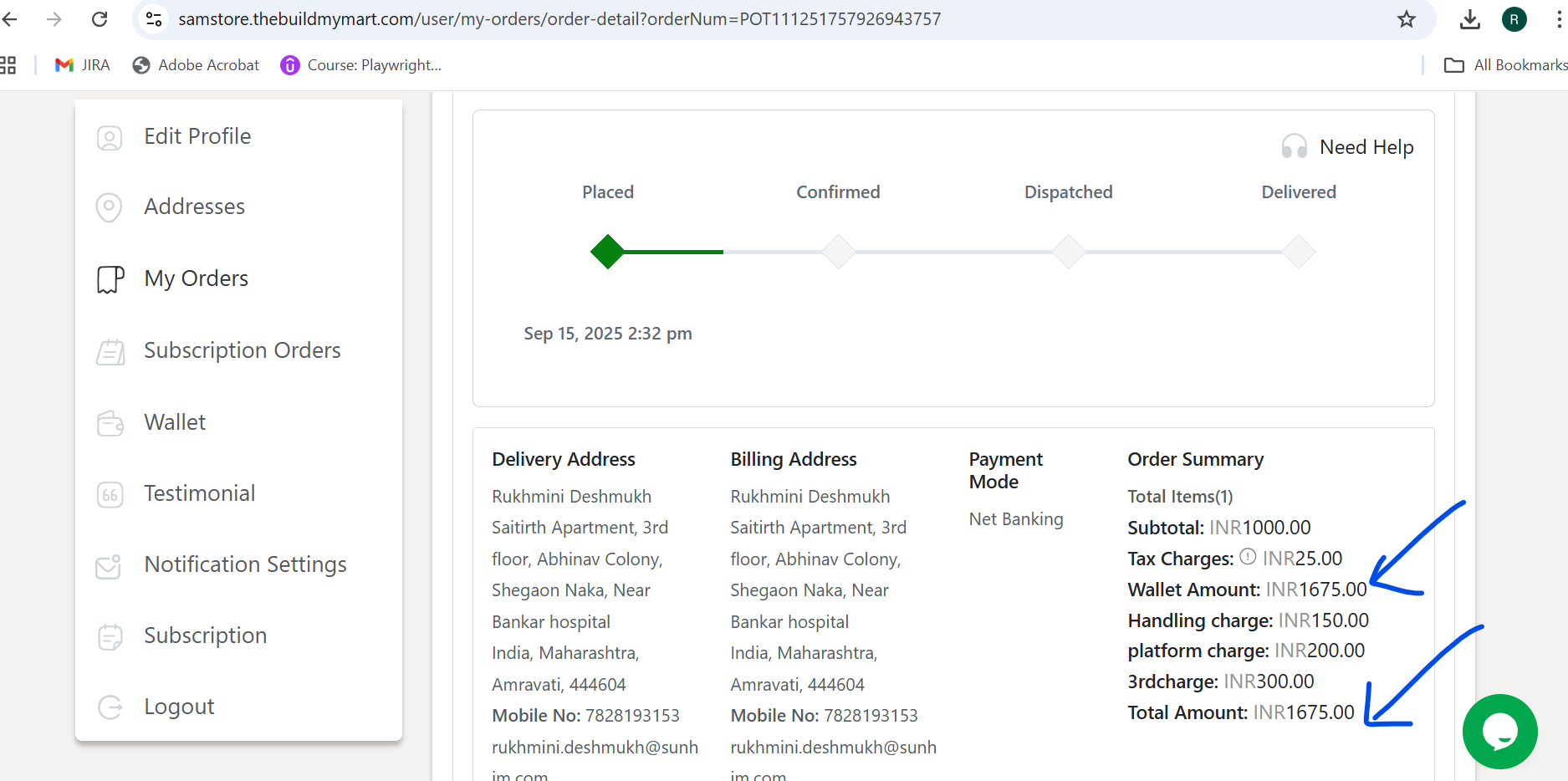Click the Net Banking payment mode text

click(x=1016, y=519)
